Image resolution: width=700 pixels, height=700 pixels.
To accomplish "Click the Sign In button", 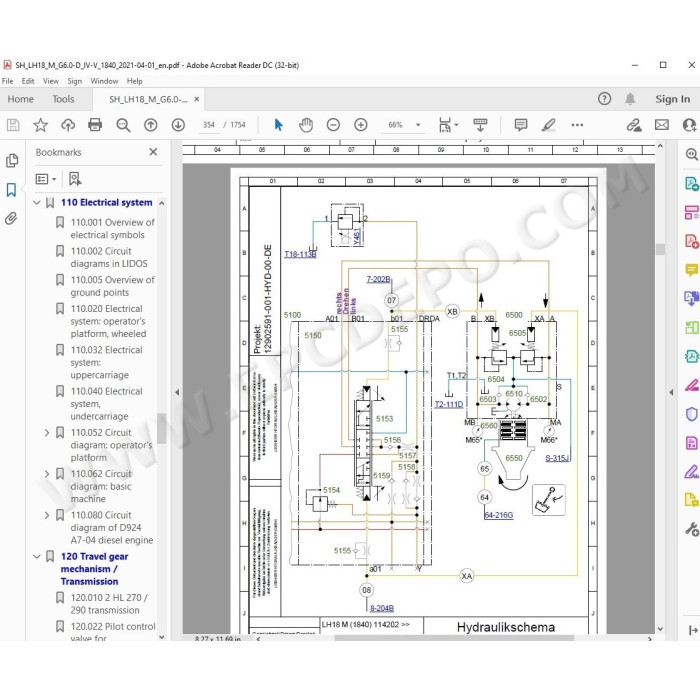I will [x=672, y=99].
